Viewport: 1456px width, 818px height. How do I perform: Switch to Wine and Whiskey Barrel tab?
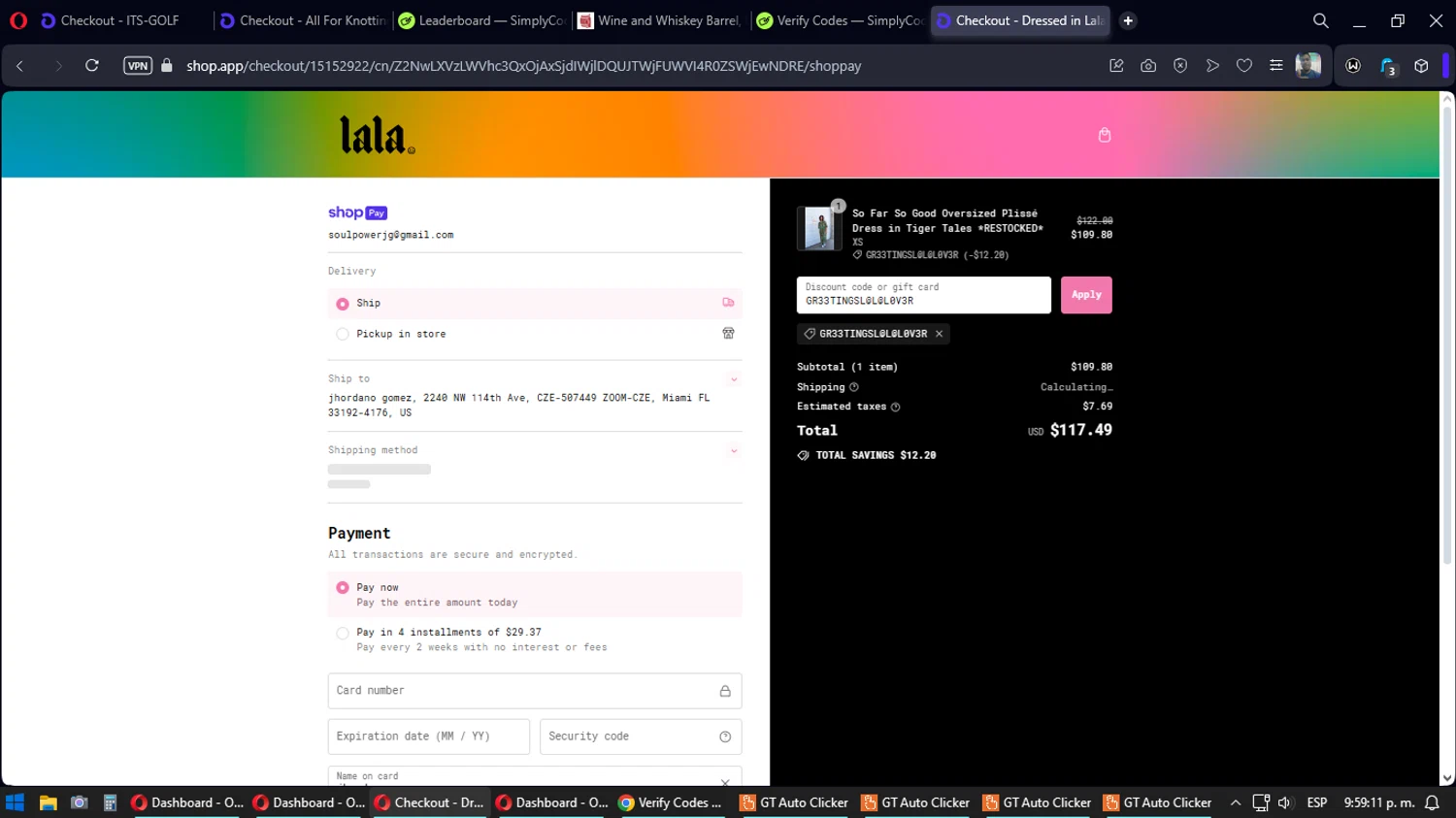pyautogui.click(x=660, y=20)
